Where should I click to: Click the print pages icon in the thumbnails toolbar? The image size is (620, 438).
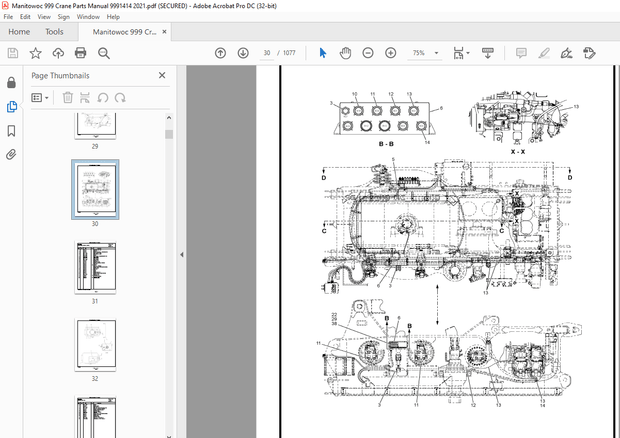click(85, 97)
